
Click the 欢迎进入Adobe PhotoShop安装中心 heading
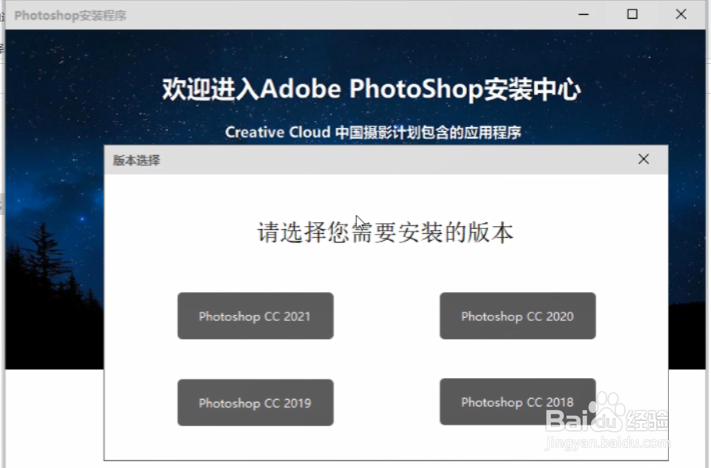tap(371, 89)
